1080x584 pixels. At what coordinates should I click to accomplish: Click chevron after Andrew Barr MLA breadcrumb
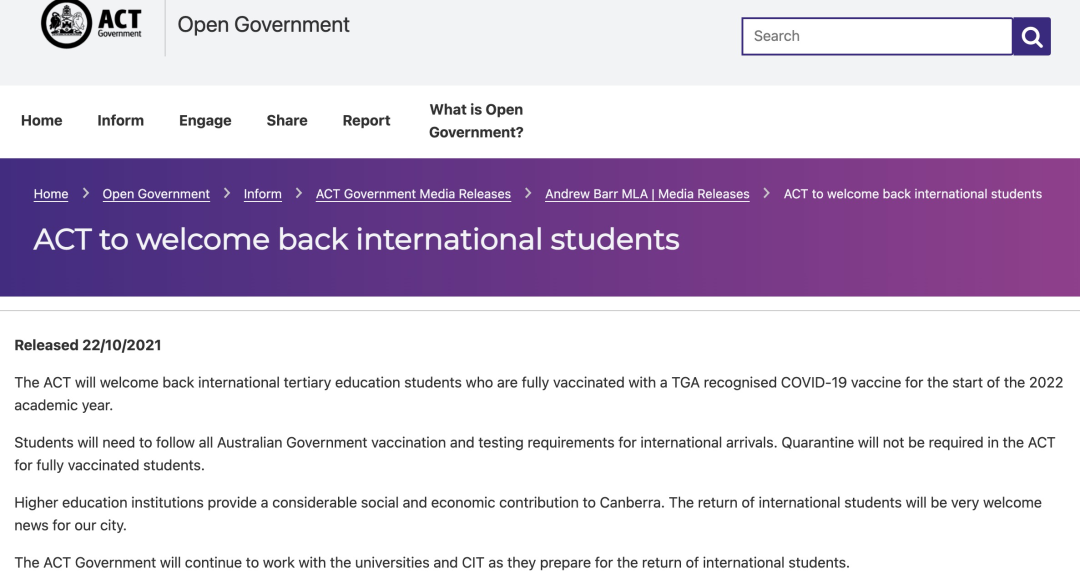[x=767, y=194]
